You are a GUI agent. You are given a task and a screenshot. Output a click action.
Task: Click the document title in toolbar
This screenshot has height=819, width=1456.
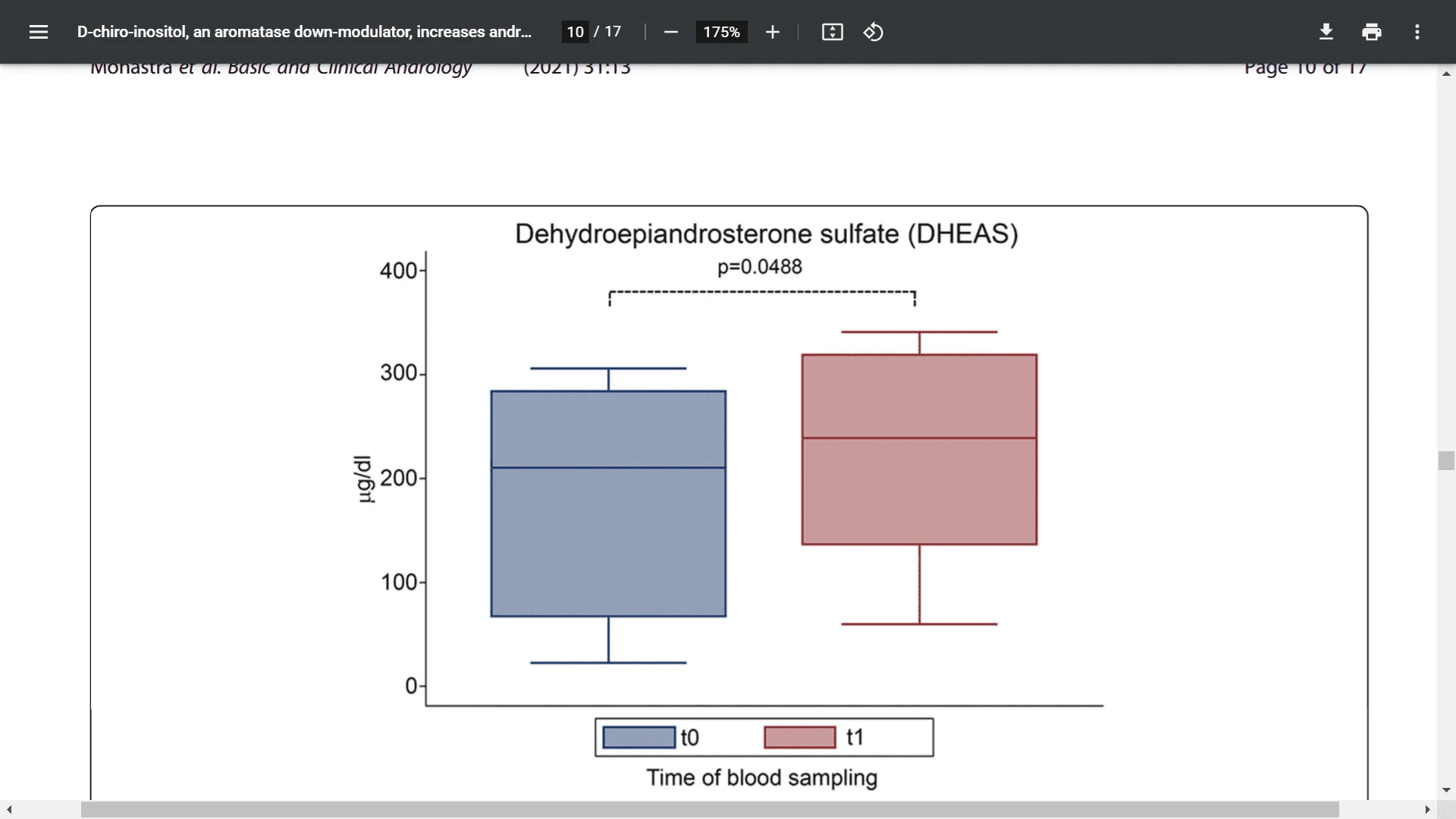(x=304, y=32)
